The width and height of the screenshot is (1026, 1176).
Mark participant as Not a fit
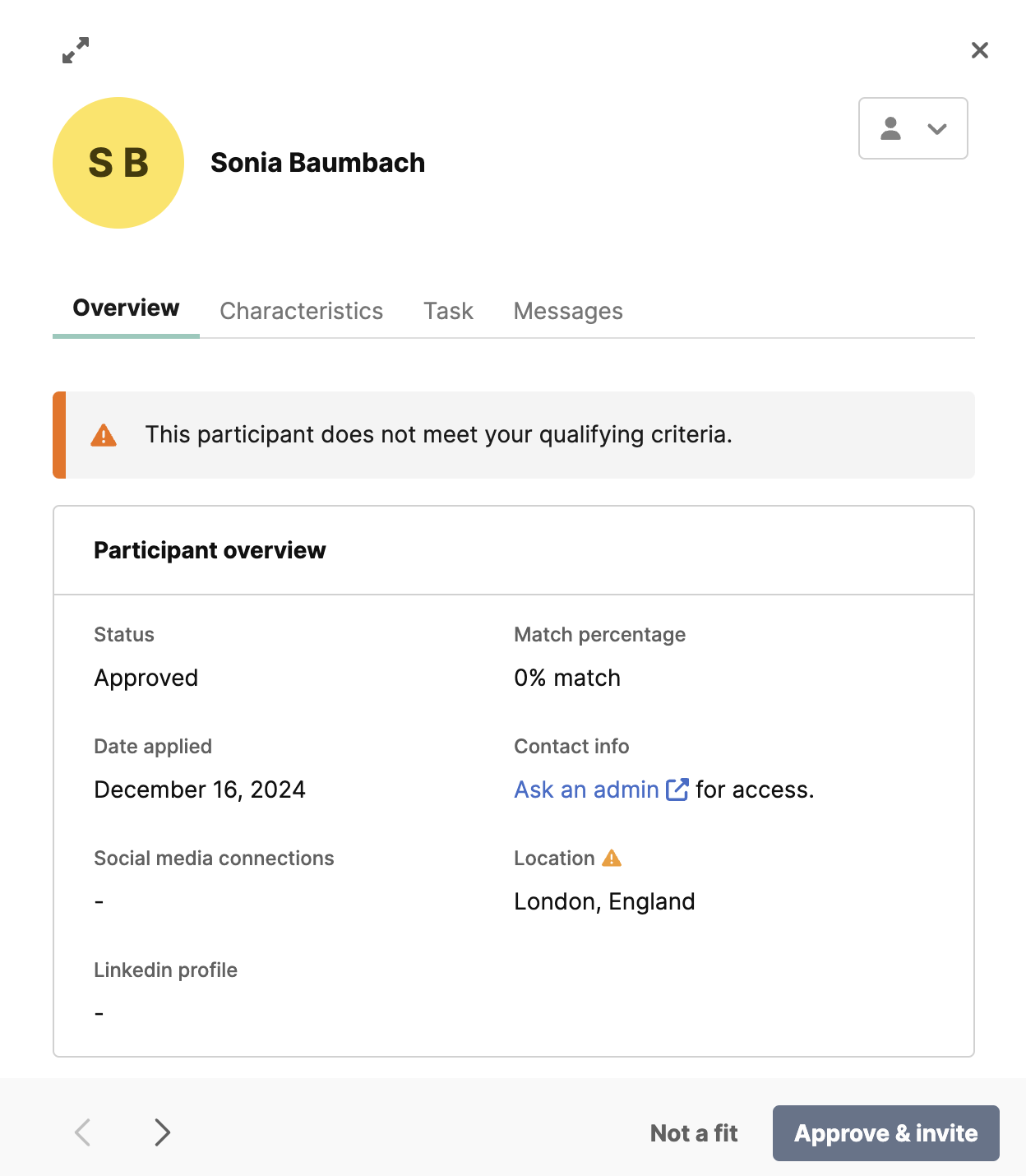pos(694,1133)
